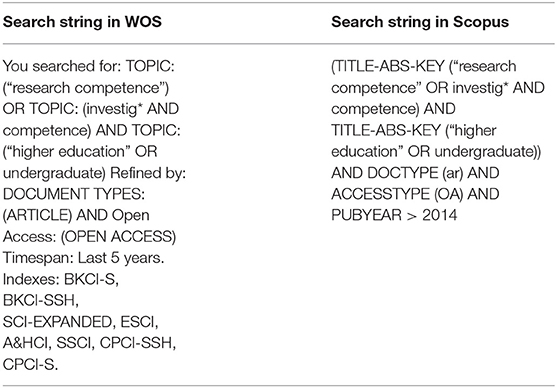Click 'OR TOPIC: (investig* AND' text line

[91, 109]
